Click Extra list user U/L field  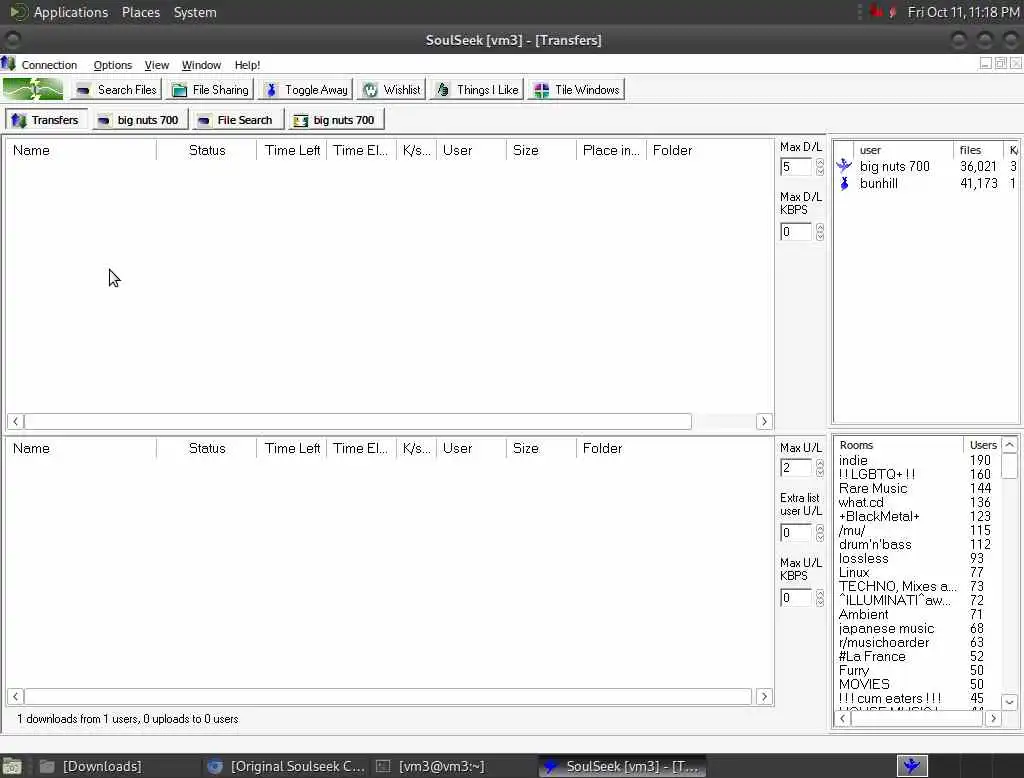[796, 532]
